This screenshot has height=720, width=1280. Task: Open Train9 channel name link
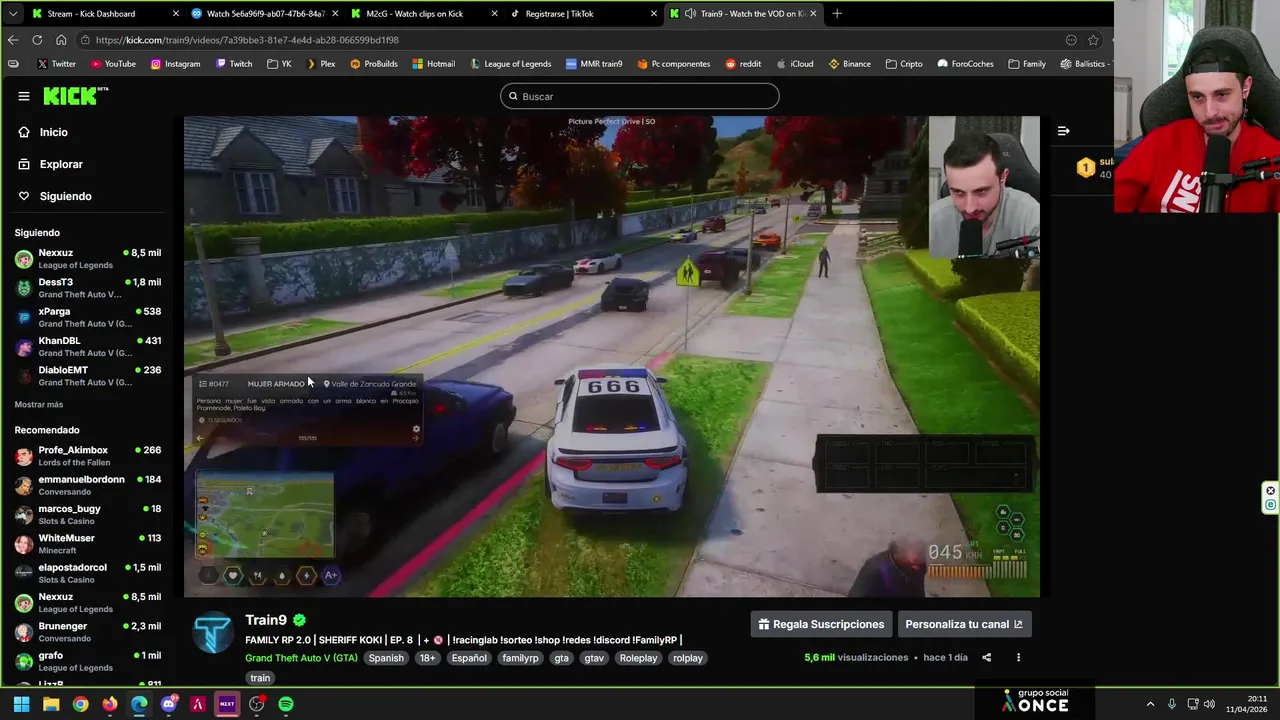(x=266, y=620)
